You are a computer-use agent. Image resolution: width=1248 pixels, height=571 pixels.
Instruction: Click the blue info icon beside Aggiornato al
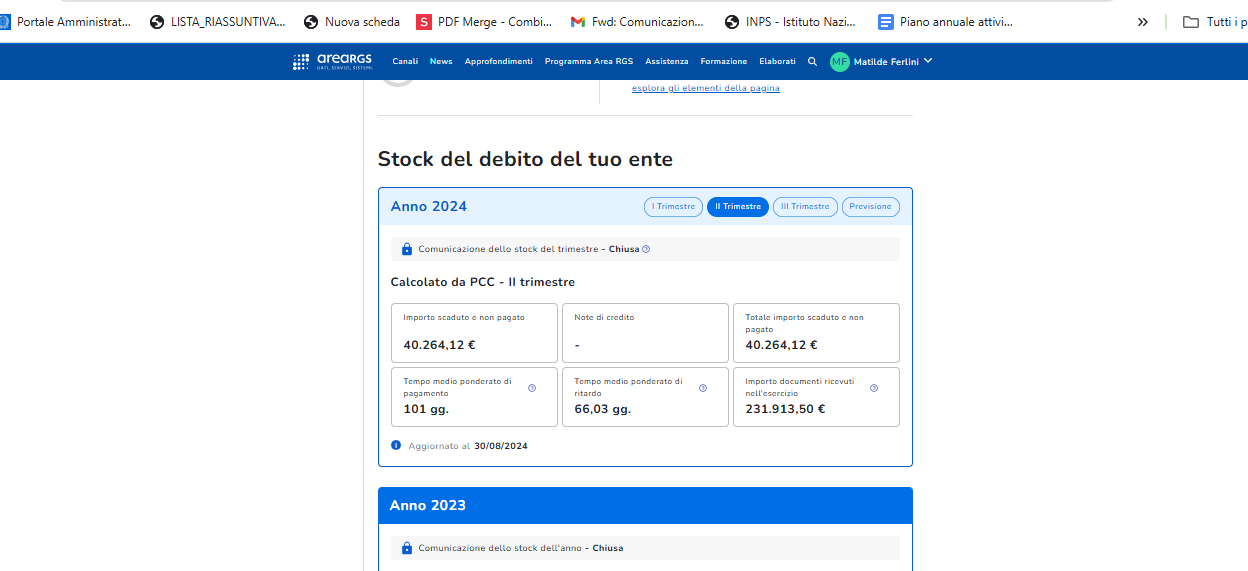(x=397, y=445)
